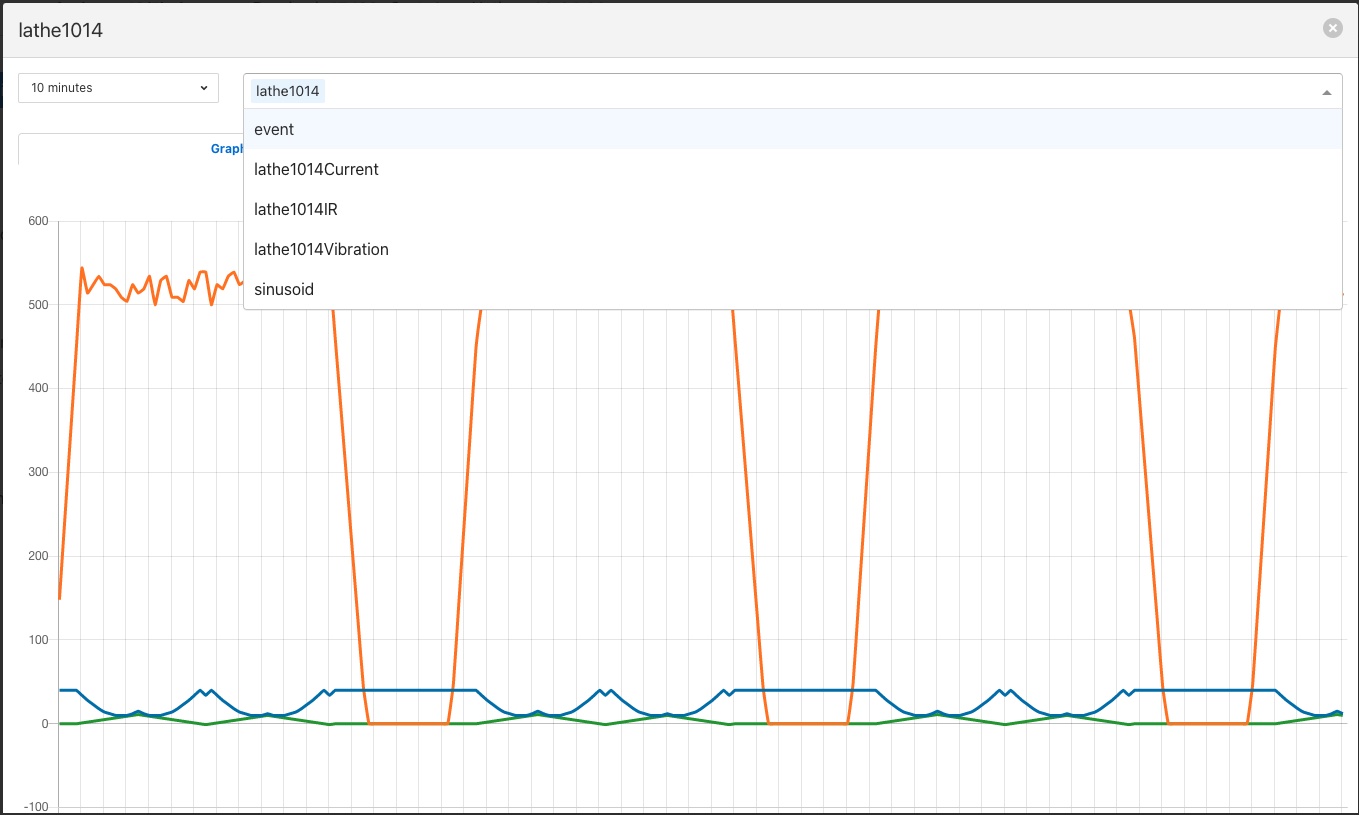Select the event option from the list
Screen dimensions: 1359x815
point(274,130)
